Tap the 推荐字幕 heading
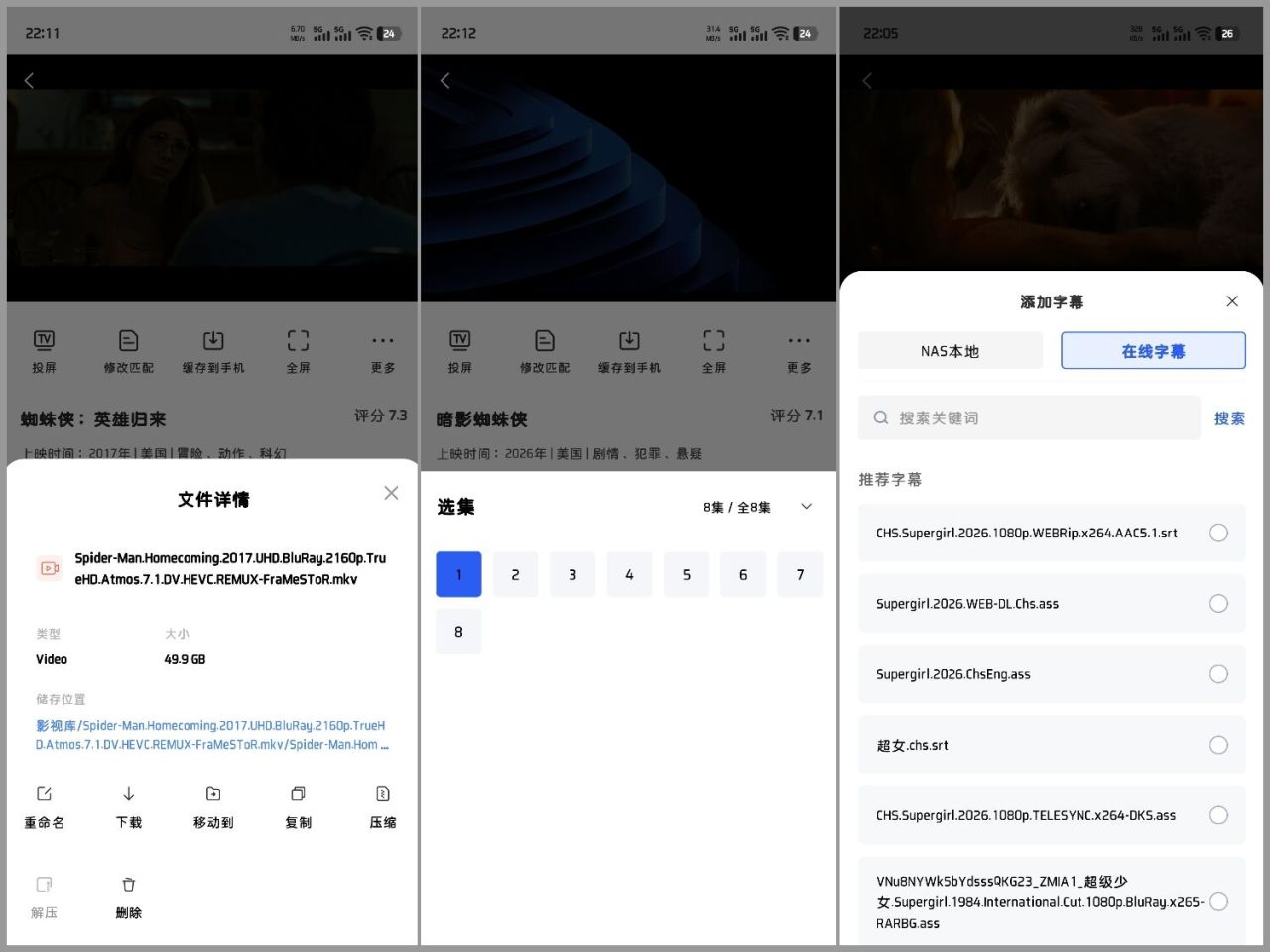This screenshot has width=1270, height=952. pyautogui.click(x=890, y=480)
